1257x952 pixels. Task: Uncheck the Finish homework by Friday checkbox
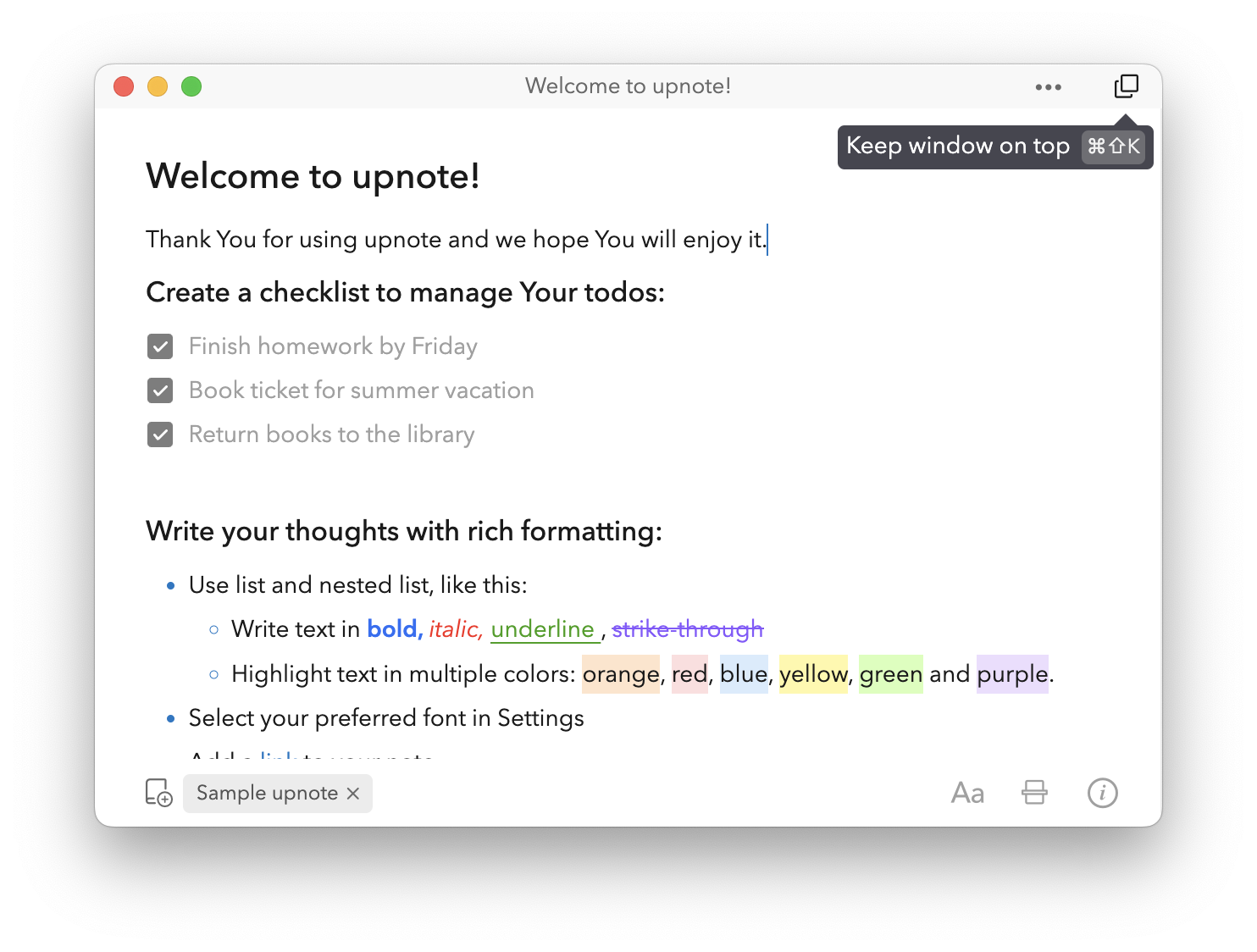point(160,346)
